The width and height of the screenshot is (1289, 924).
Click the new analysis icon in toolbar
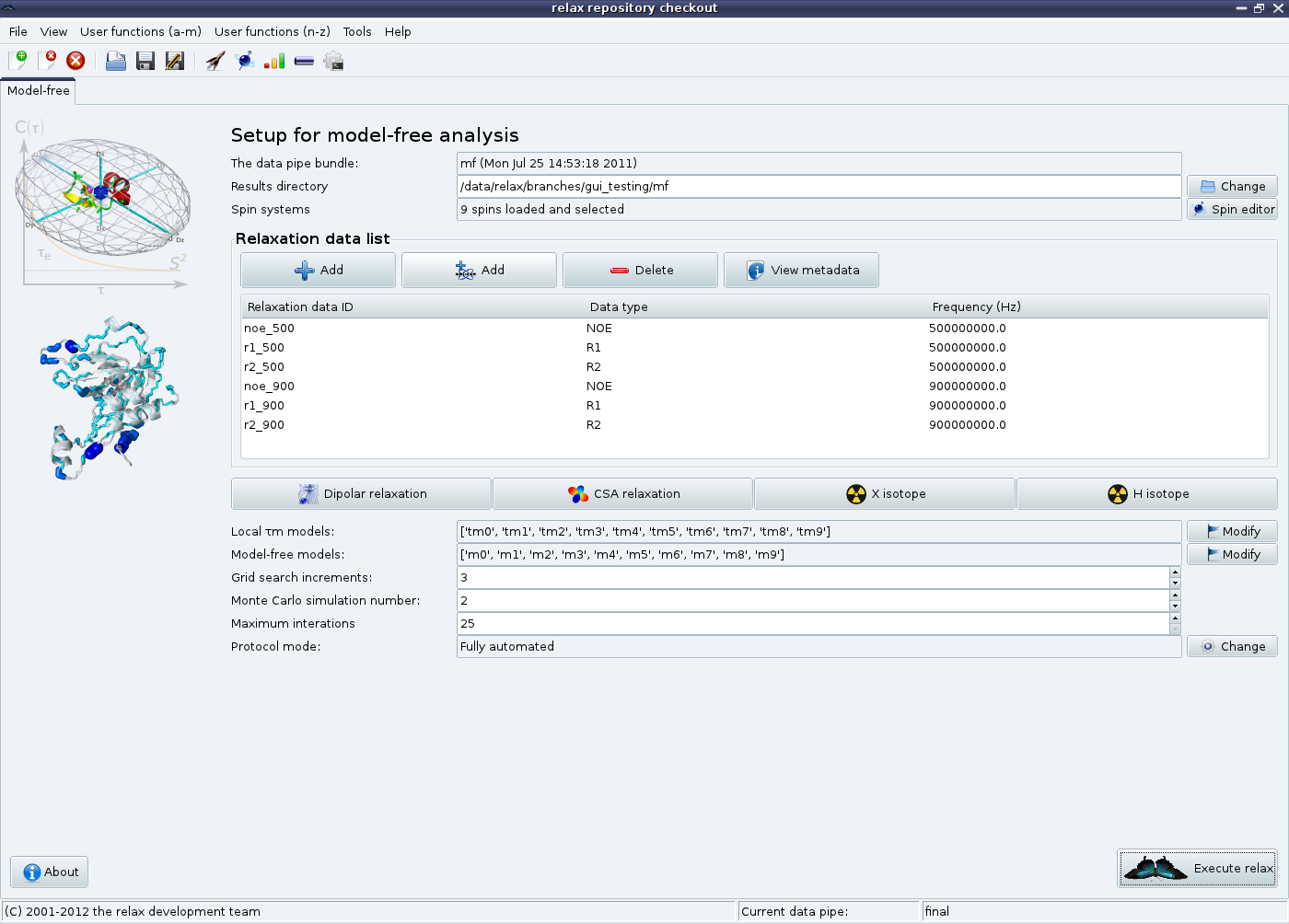[x=18, y=61]
